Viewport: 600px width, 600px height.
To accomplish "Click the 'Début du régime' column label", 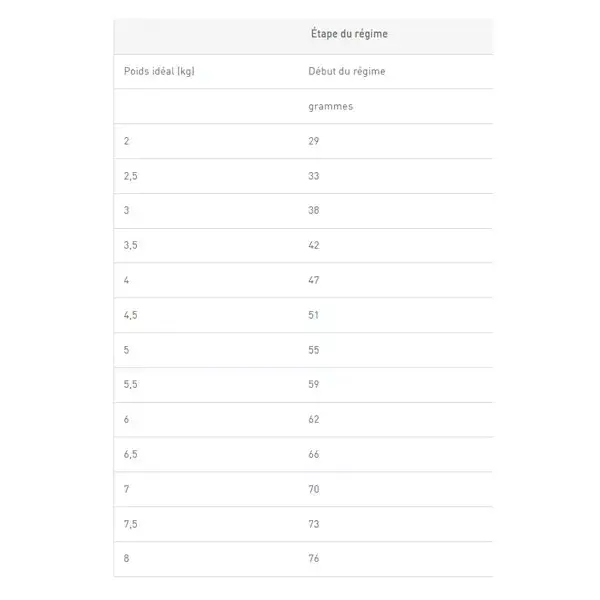I will click(x=347, y=71).
